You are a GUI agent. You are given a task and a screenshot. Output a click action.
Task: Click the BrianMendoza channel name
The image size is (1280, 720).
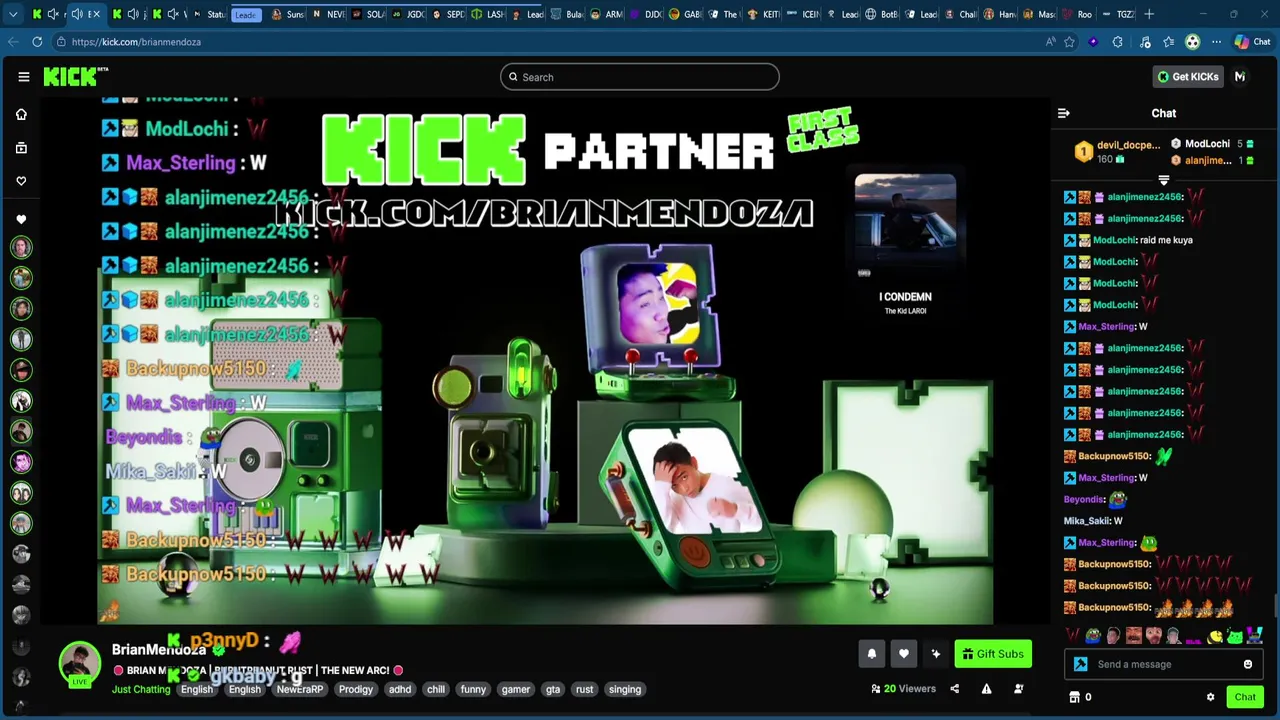(x=159, y=649)
